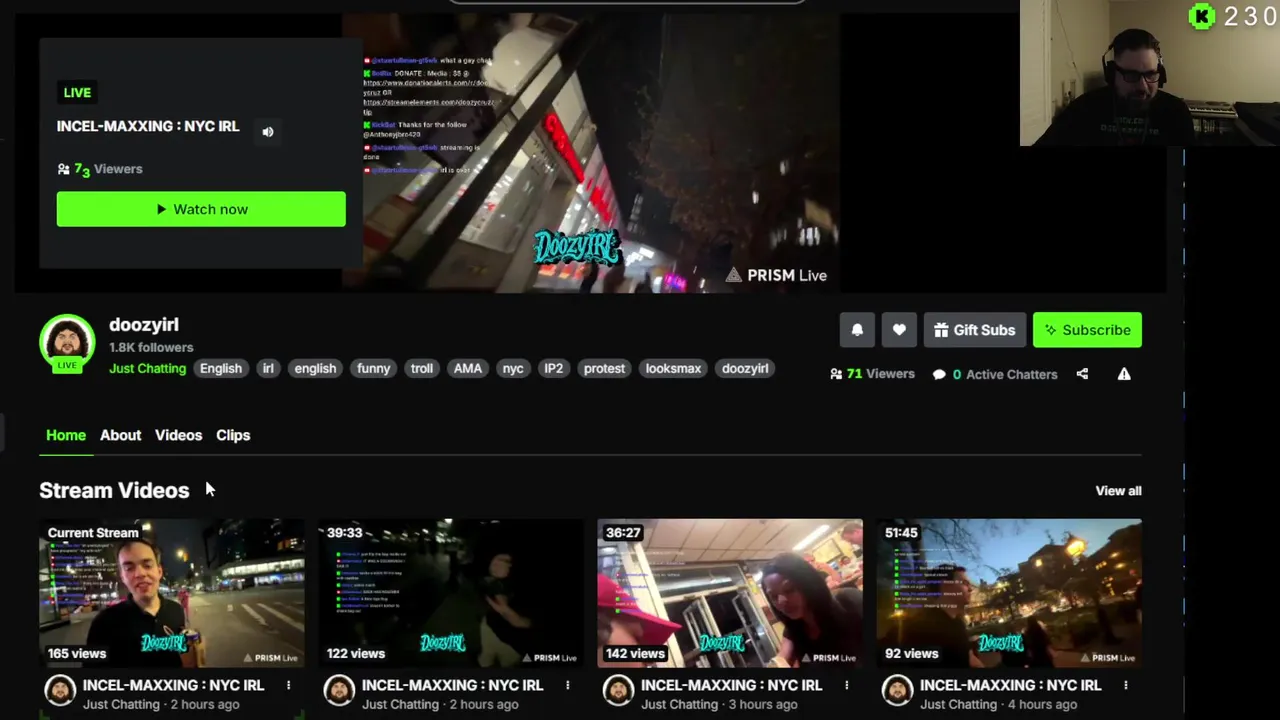This screenshot has width=1280, height=720.
Task: Share the channel via share icon
Action: click(1082, 374)
